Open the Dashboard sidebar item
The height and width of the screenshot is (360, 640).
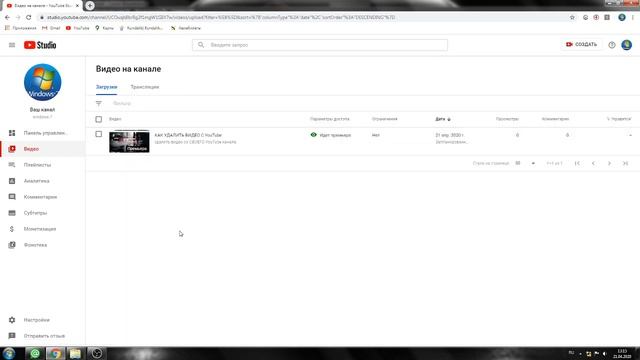pos(42,133)
